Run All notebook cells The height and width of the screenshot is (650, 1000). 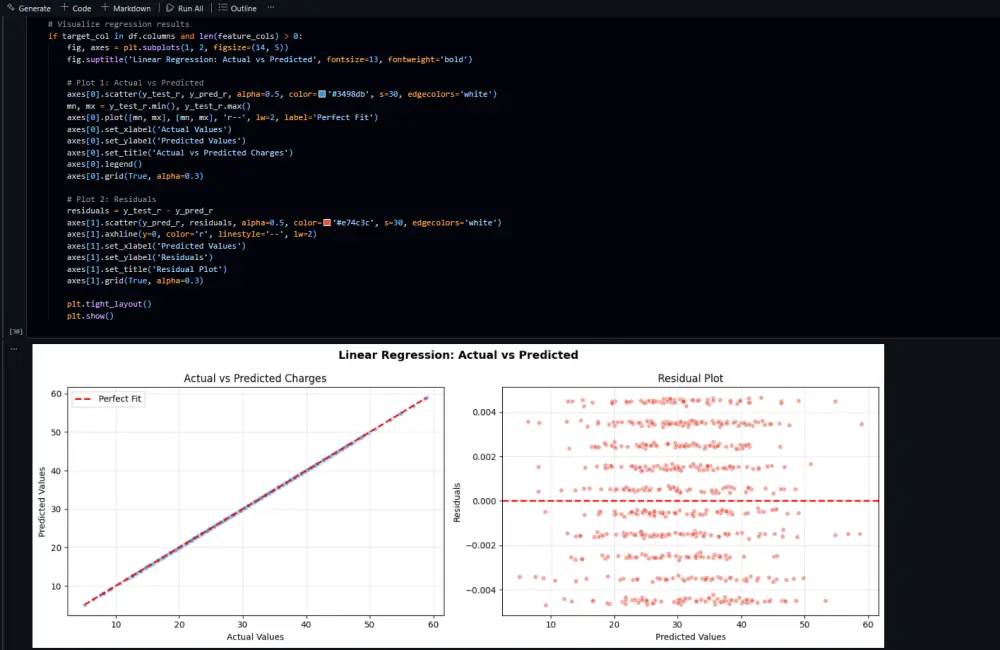click(184, 8)
